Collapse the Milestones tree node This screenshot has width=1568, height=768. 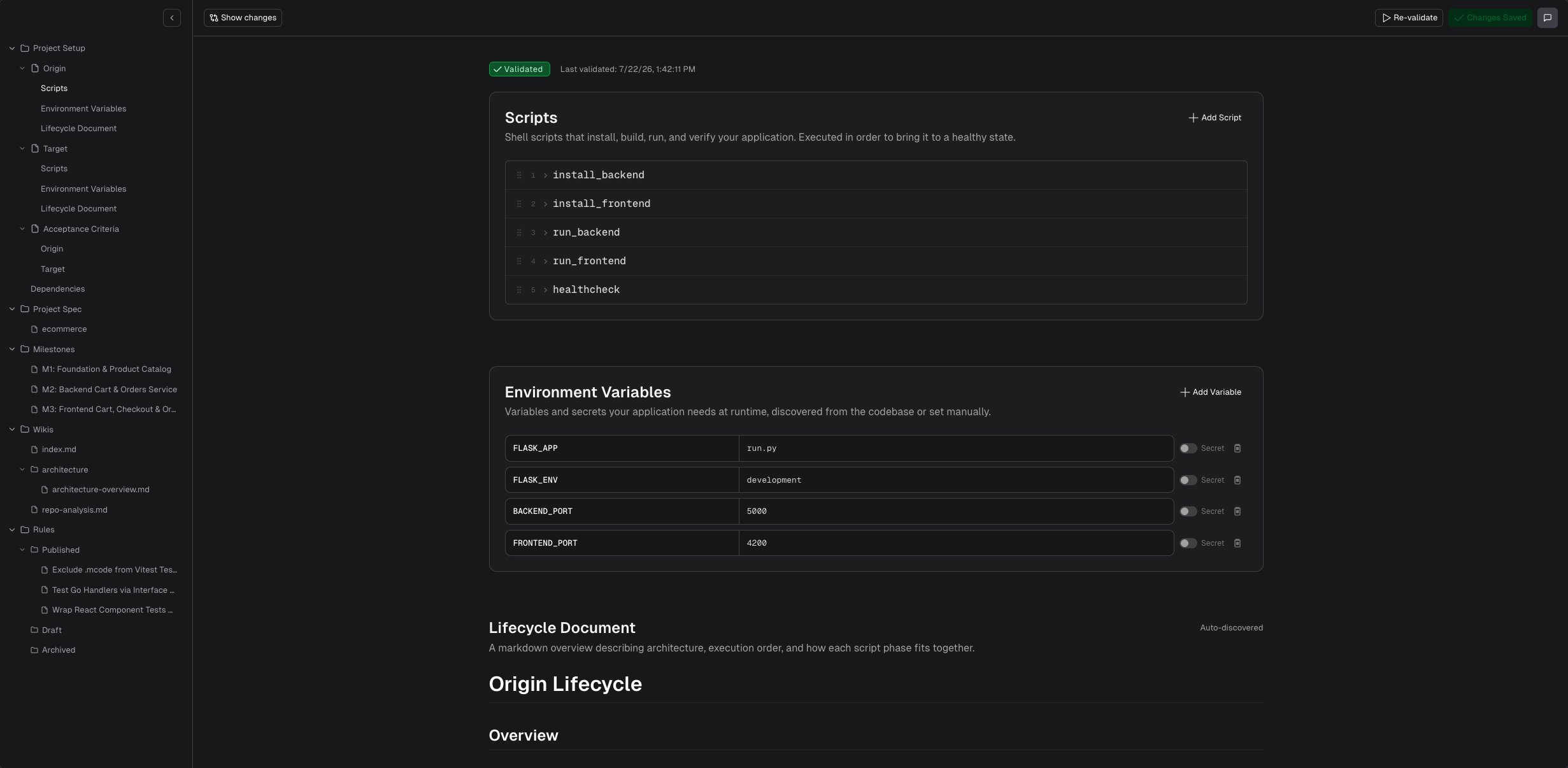(12, 350)
